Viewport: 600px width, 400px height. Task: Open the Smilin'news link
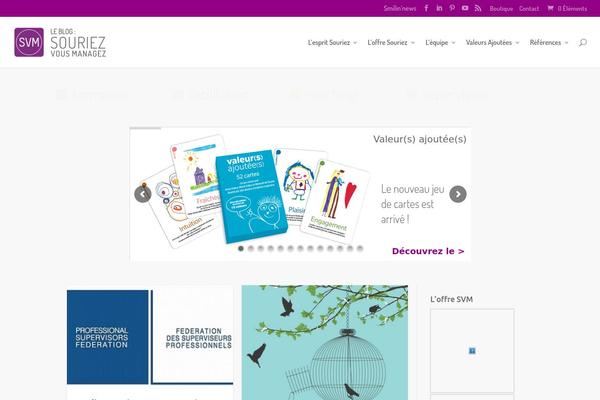(400, 8)
